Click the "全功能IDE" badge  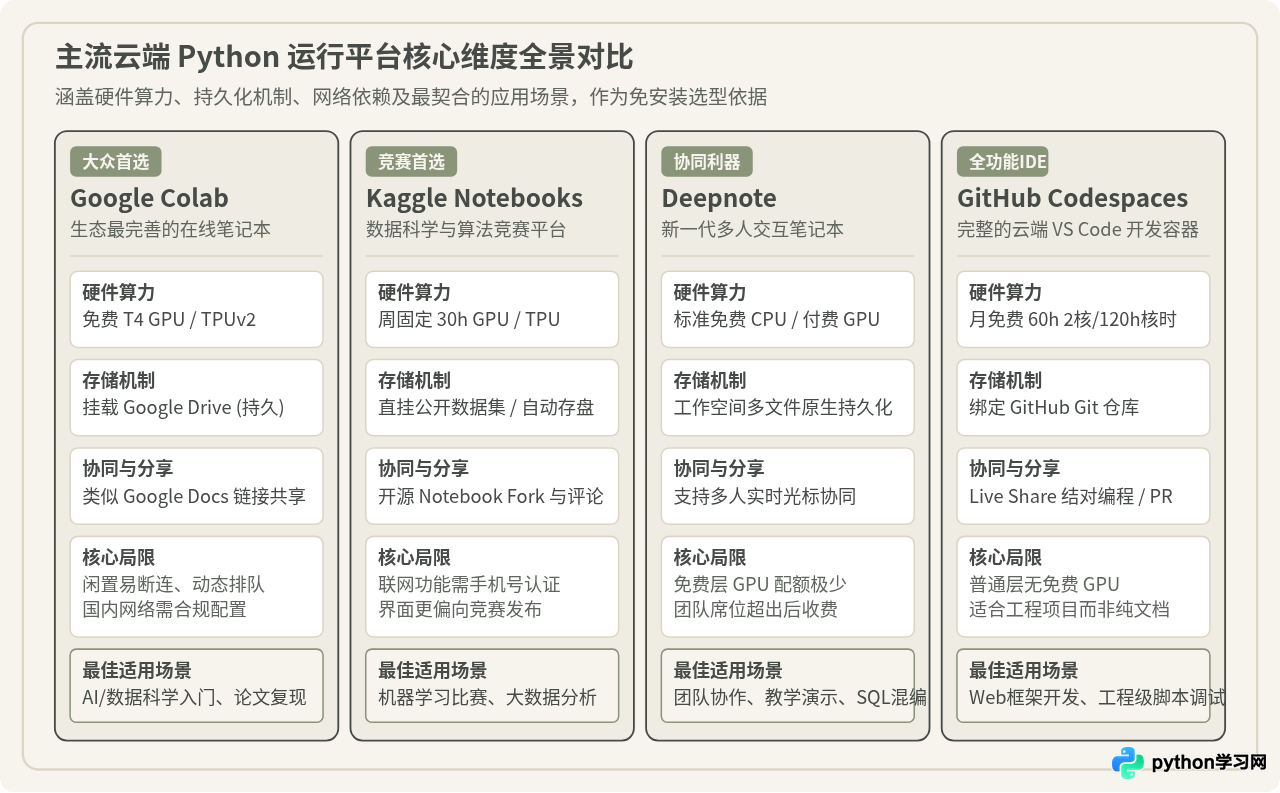click(x=1003, y=162)
